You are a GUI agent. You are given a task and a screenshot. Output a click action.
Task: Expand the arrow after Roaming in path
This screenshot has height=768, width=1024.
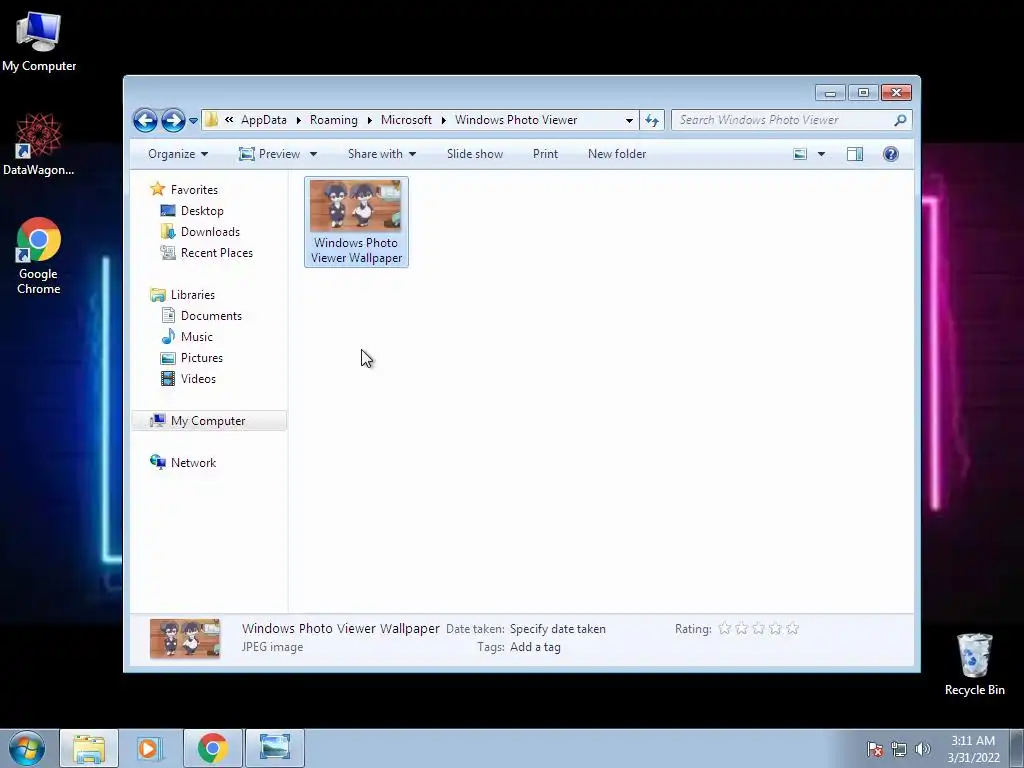pos(370,120)
